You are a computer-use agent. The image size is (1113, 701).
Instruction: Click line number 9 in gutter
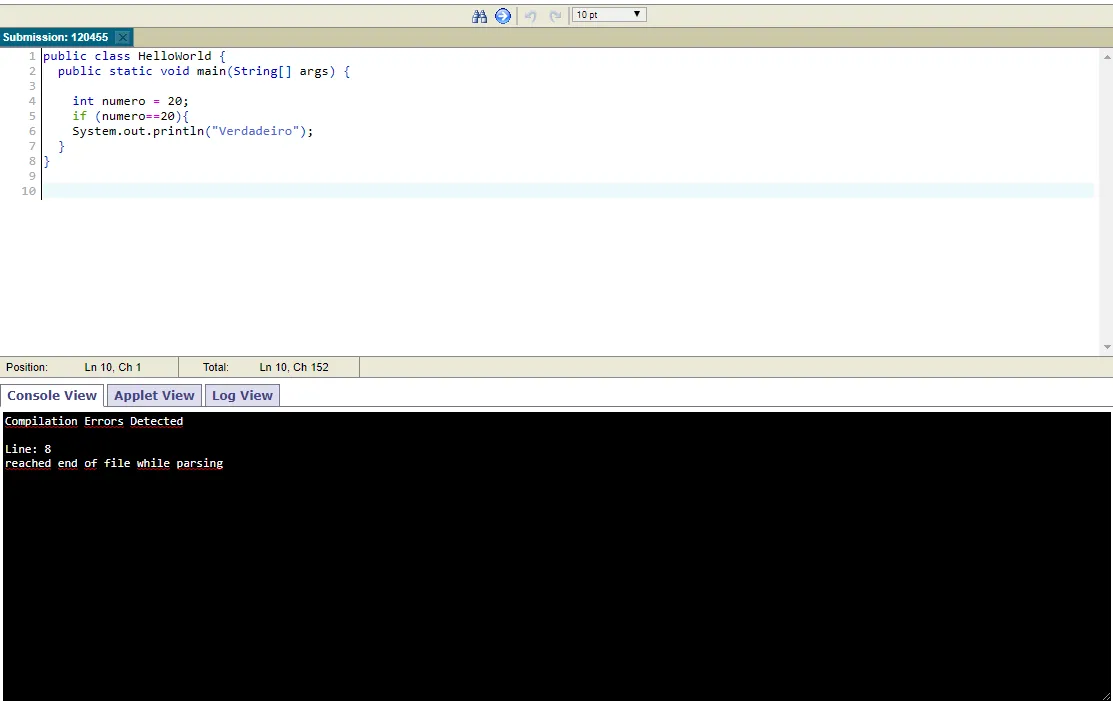coord(32,176)
